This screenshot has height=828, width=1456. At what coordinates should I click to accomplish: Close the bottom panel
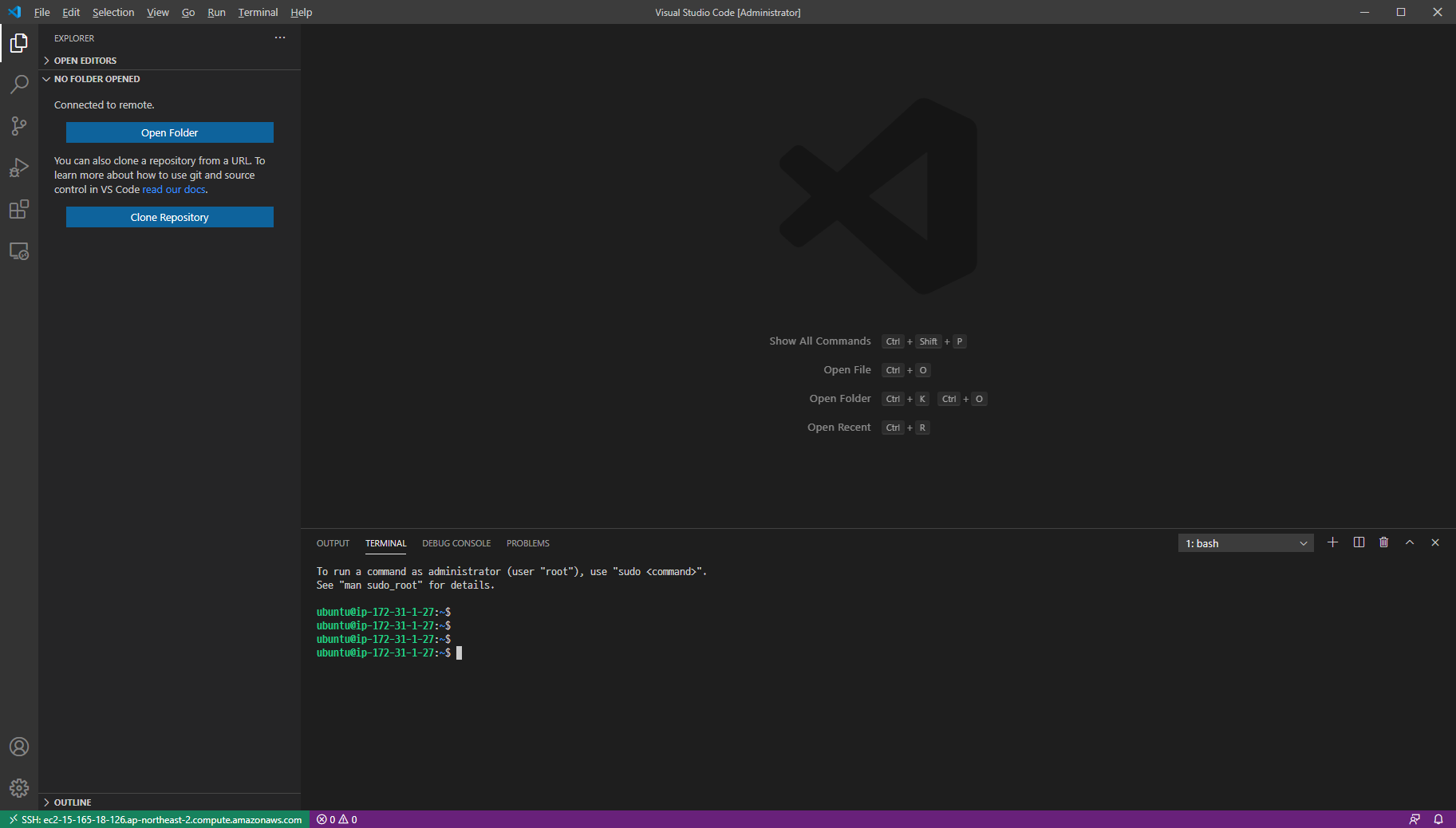(x=1435, y=542)
